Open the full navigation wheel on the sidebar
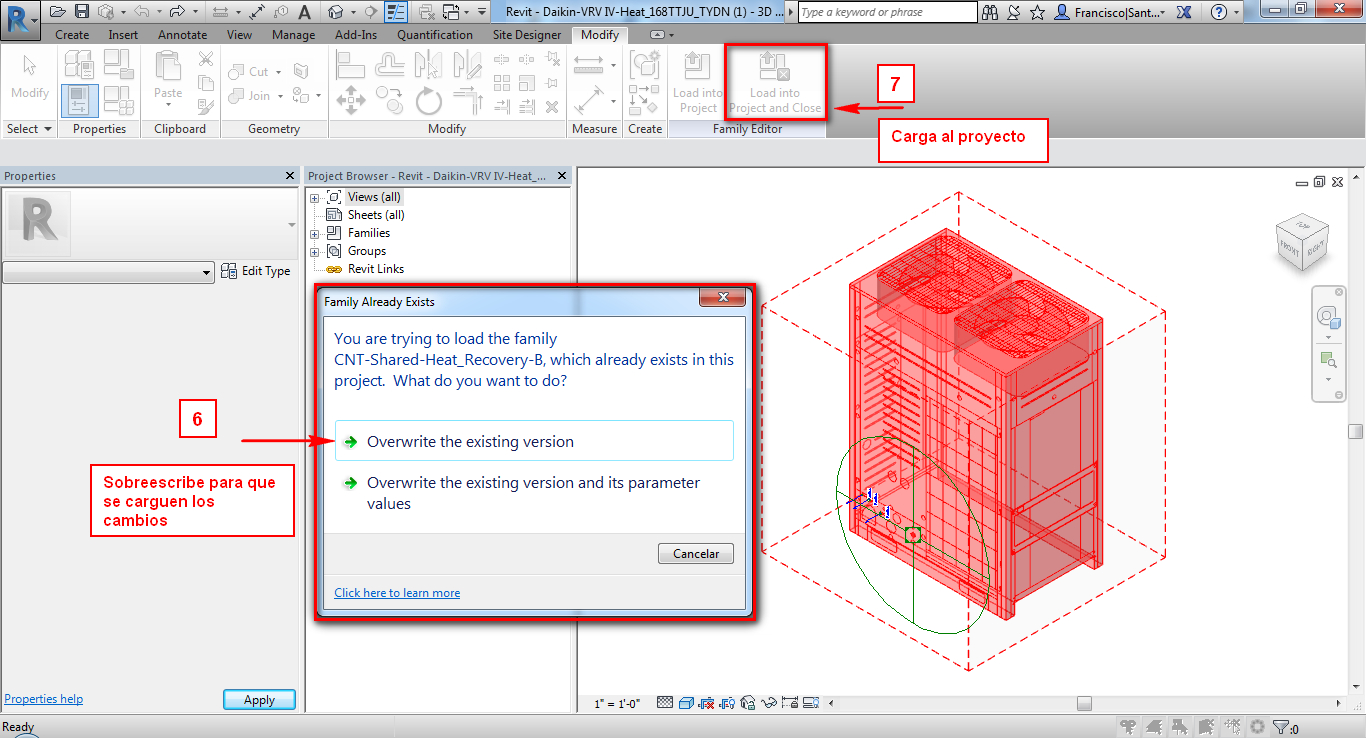The image size is (1366, 738). [x=1329, y=316]
